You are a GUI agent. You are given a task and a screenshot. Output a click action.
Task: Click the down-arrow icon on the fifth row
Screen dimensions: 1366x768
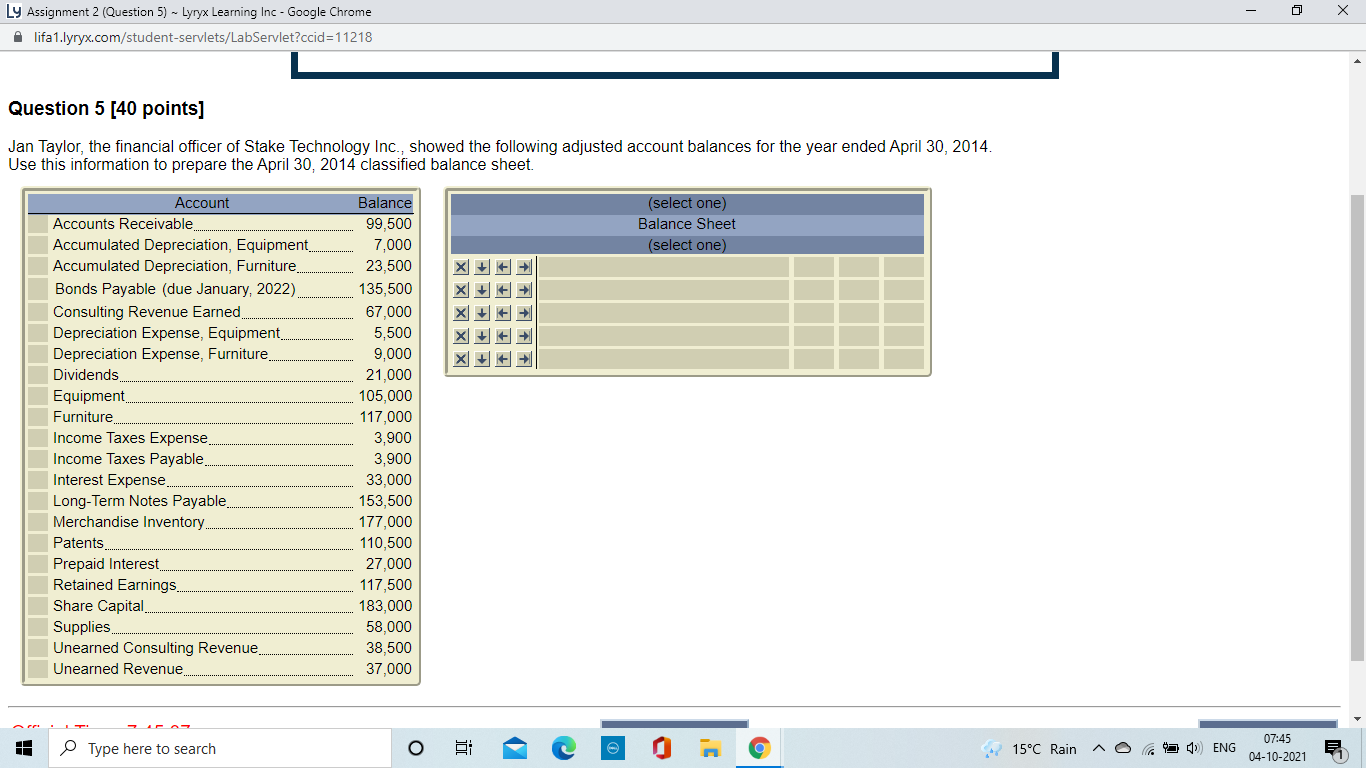tap(481, 358)
